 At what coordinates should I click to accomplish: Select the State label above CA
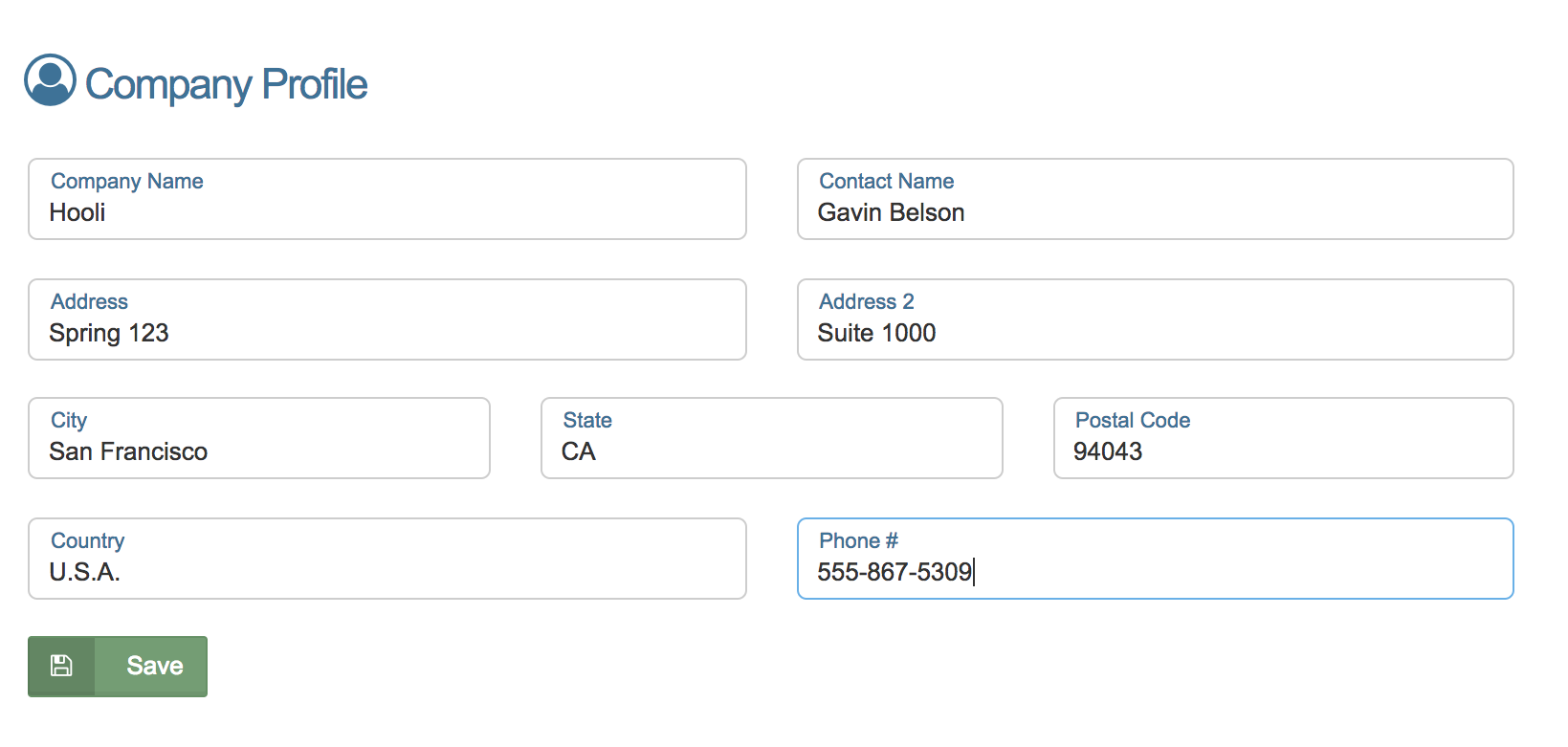[x=586, y=420]
